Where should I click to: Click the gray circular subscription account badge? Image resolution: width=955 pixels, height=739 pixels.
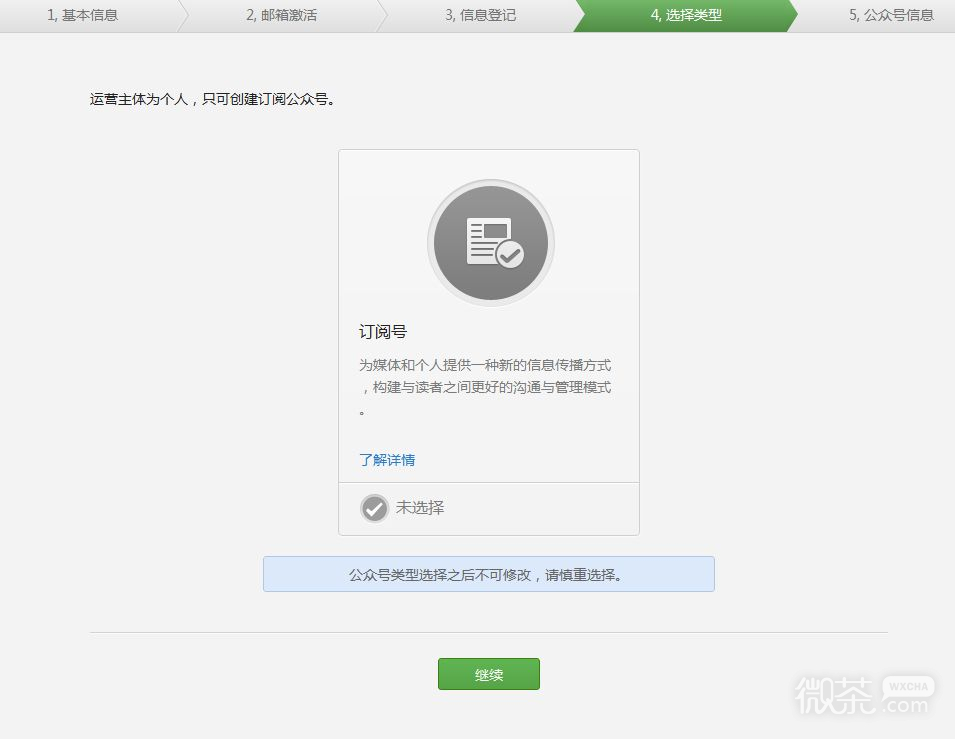tap(489, 242)
